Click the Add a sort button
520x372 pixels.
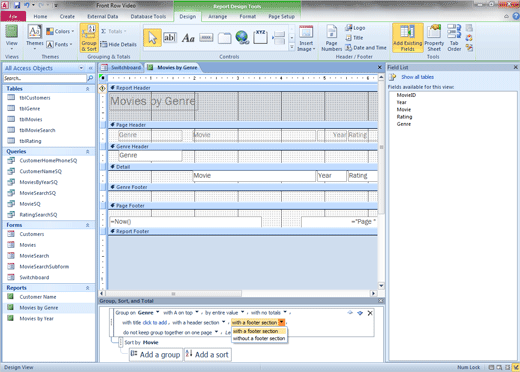point(207,354)
